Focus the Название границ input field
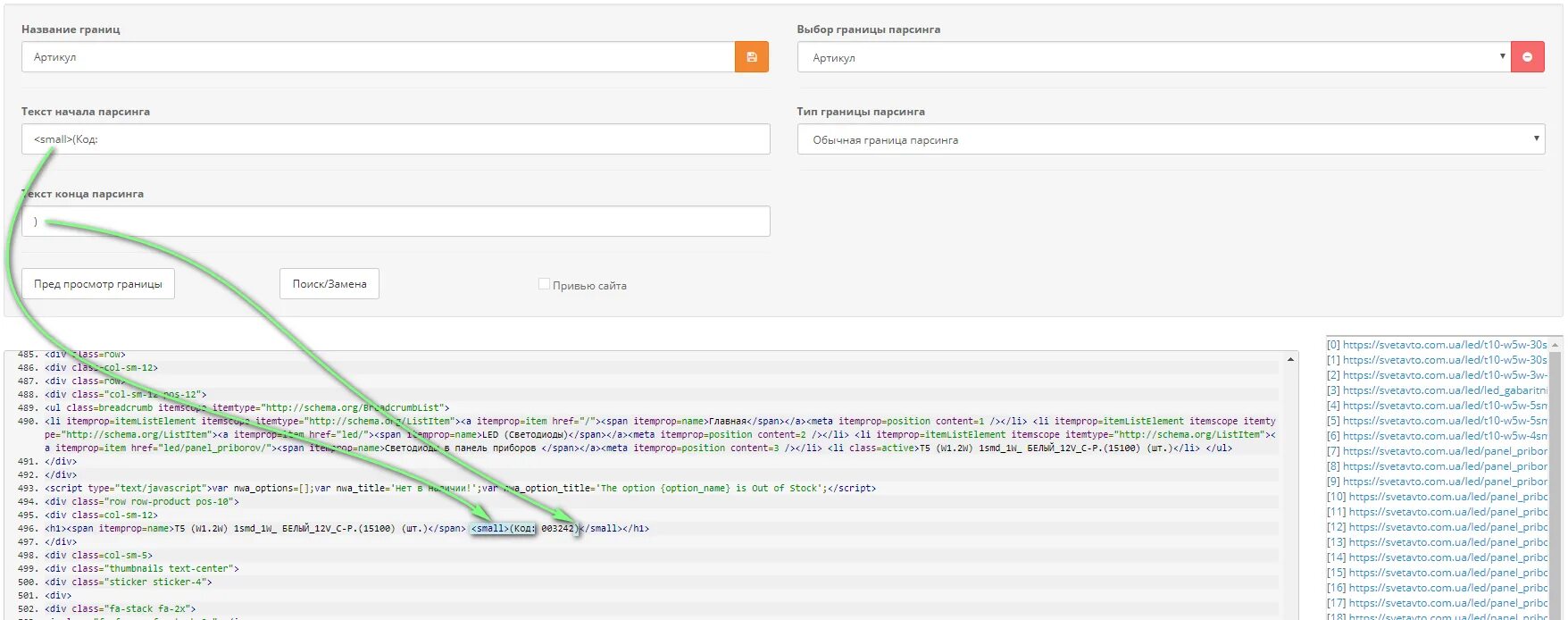Viewport: 1568px width, 620px height. coord(378,57)
